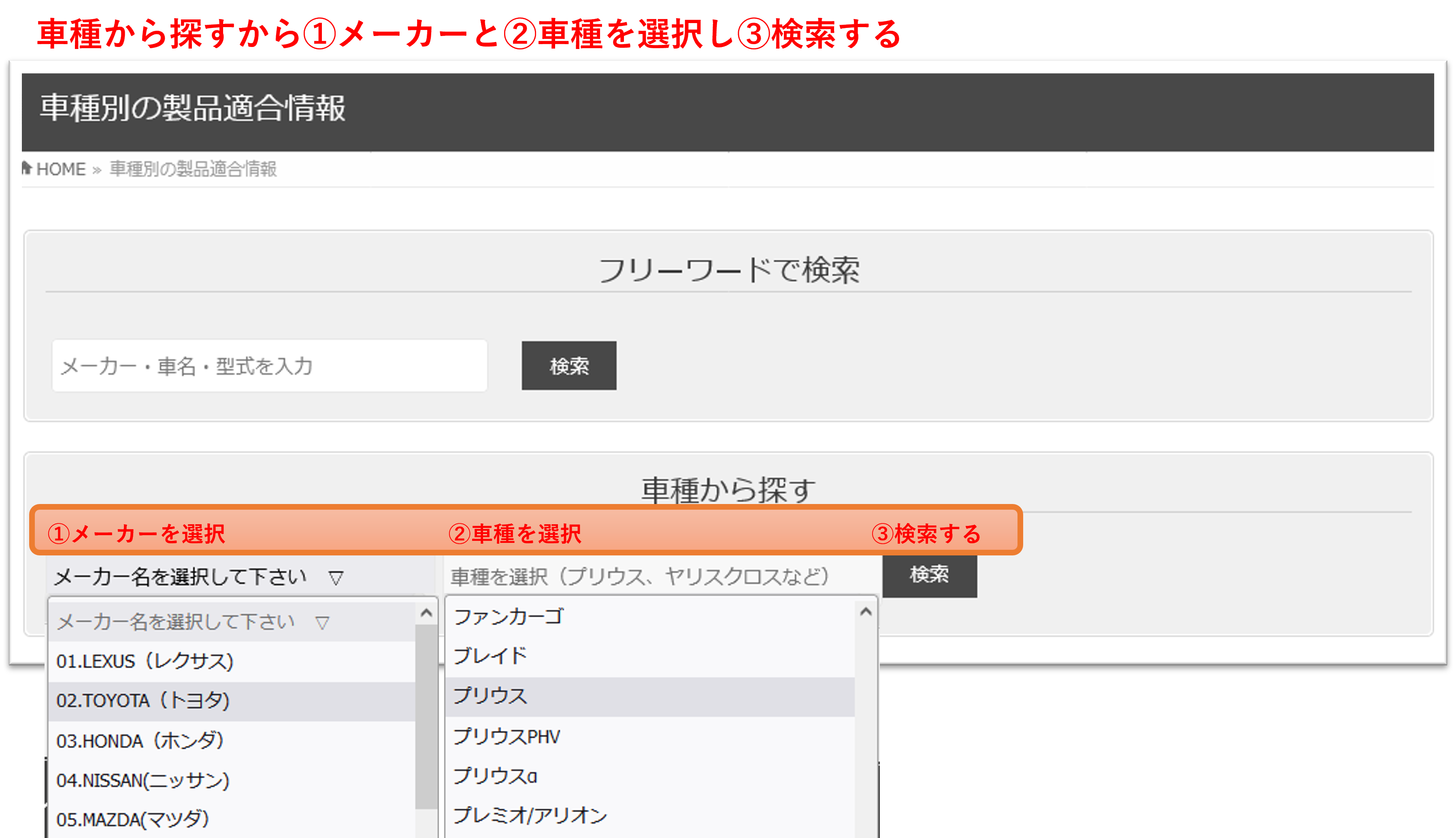The image size is (1456, 838).
Task: Choose the placeholder メーカー名を選択して下さい list option
Action: (x=231, y=621)
